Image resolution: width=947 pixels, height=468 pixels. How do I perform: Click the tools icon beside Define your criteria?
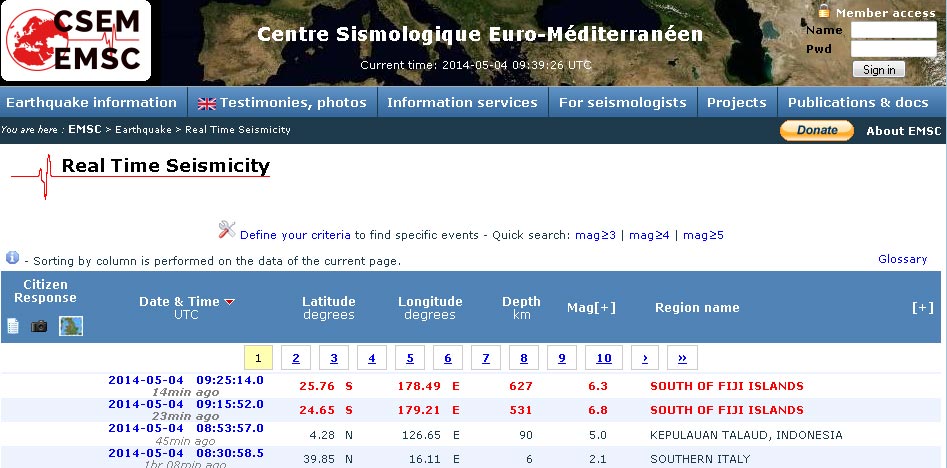(227, 231)
